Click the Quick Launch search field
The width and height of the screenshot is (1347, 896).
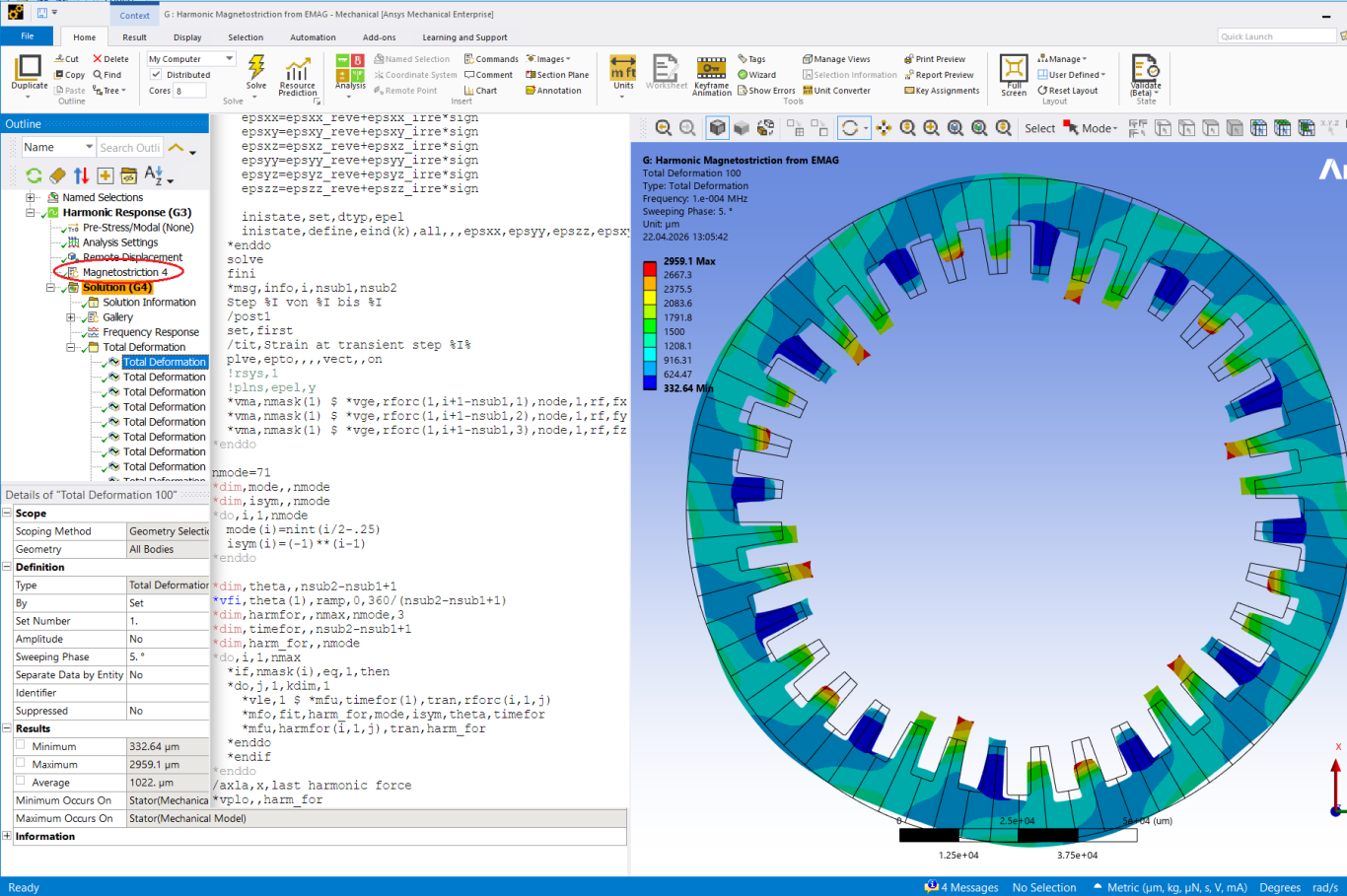[x=1276, y=36]
